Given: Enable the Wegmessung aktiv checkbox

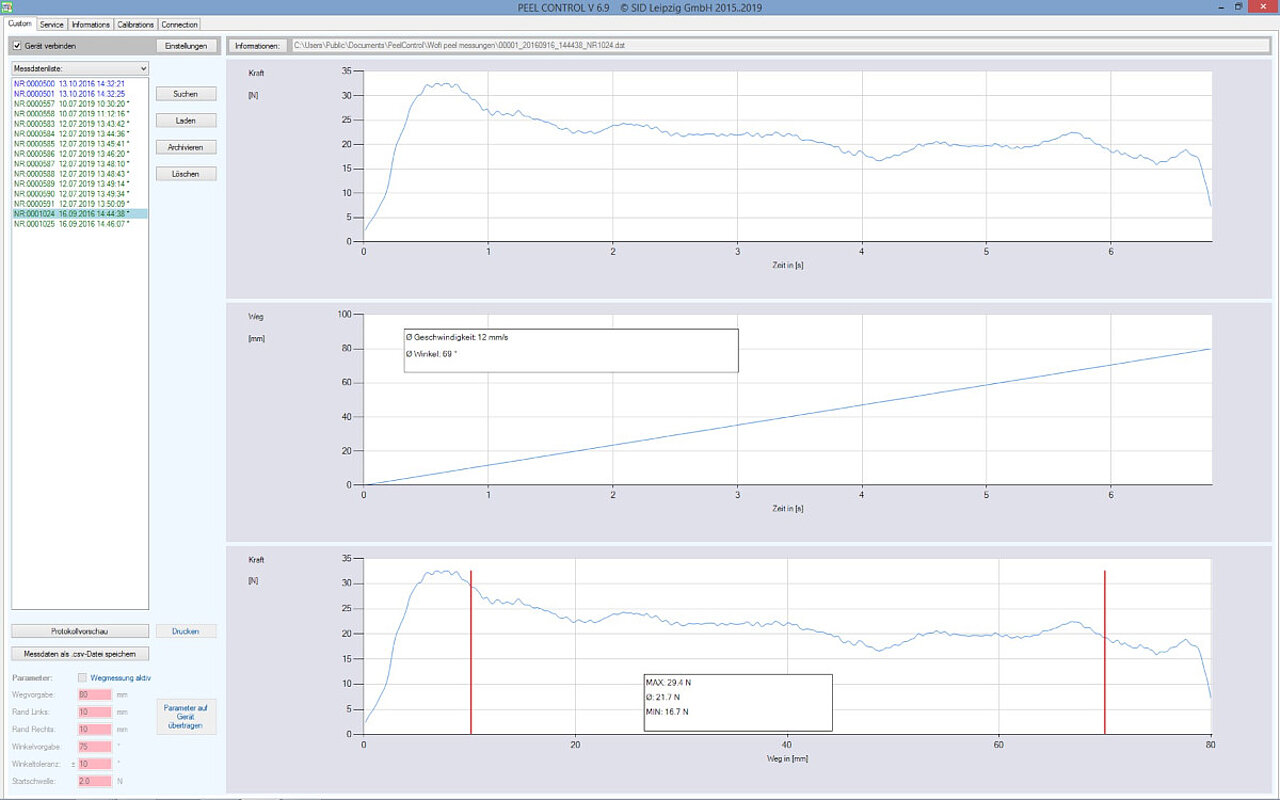Looking at the screenshot, I should coord(82,677).
